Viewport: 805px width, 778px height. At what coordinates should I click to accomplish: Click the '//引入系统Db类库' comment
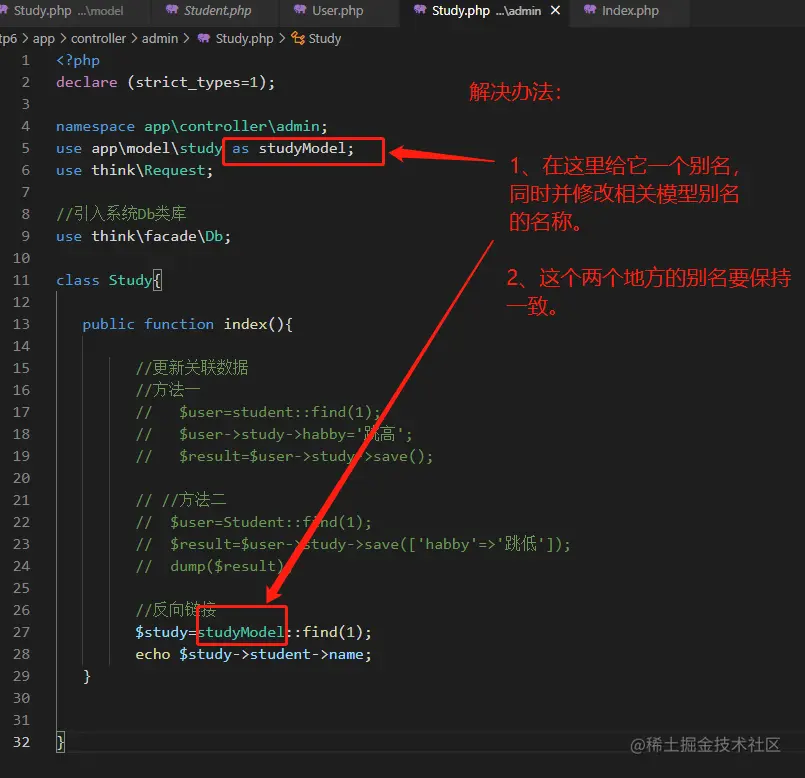[x=121, y=214]
